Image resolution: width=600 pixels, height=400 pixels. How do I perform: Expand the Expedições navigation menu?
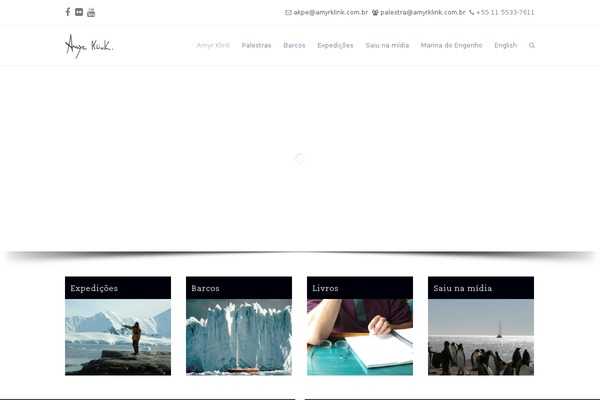coord(335,46)
